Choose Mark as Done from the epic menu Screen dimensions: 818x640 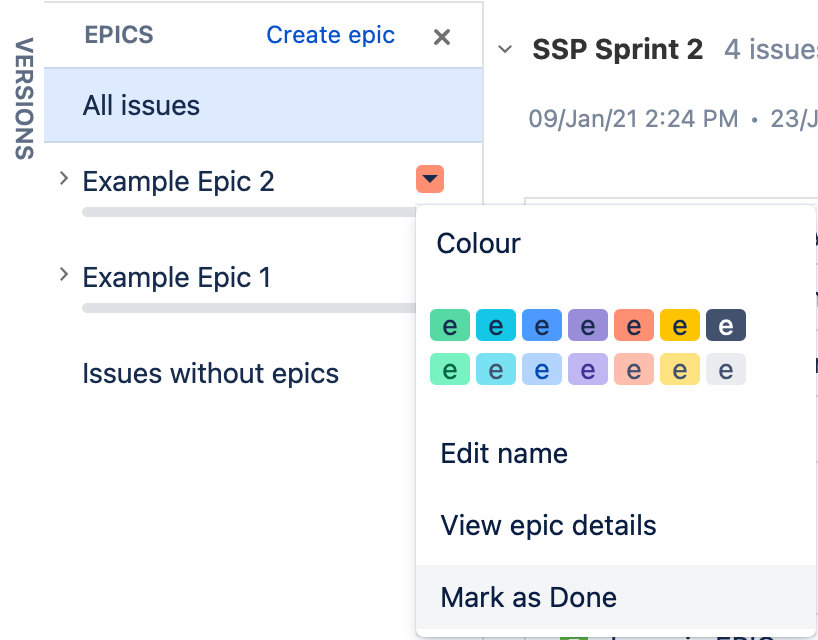[x=528, y=597]
